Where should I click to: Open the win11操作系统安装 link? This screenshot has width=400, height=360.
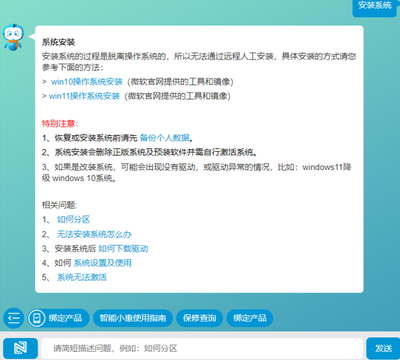pyautogui.click(x=84, y=96)
